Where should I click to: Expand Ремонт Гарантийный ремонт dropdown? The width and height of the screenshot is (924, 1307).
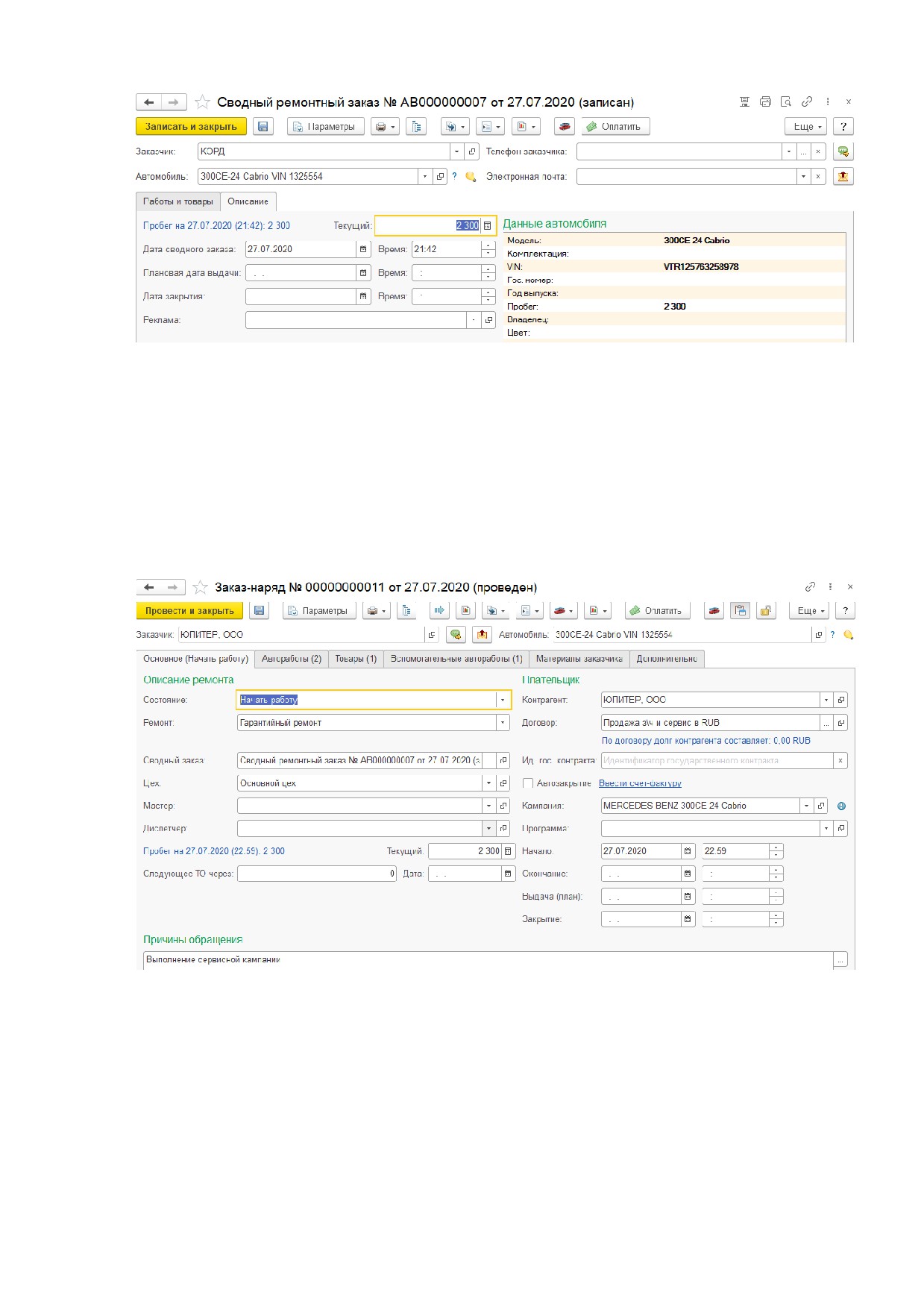click(503, 723)
